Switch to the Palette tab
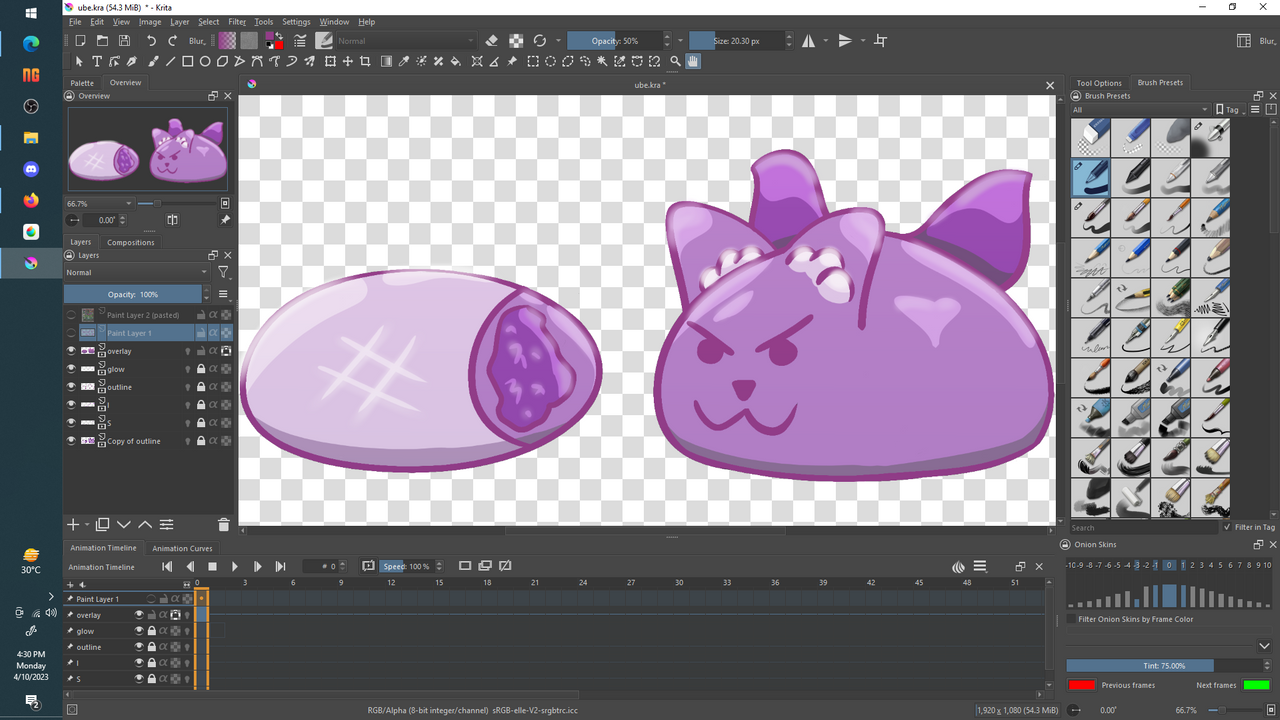The height and width of the screenshot is (720, 1280). click(82, 83)
